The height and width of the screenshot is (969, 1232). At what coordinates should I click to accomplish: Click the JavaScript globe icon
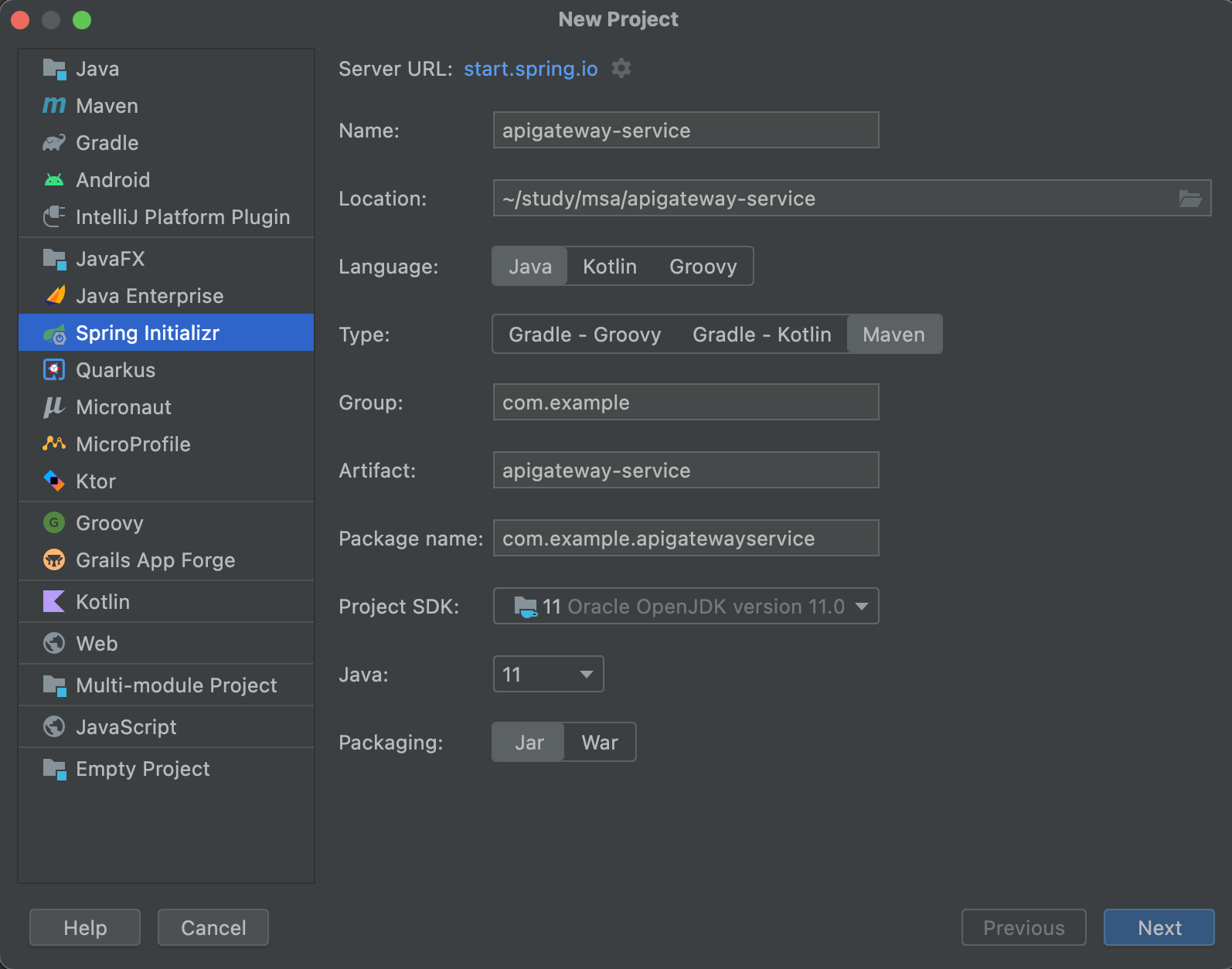point(54,727)
